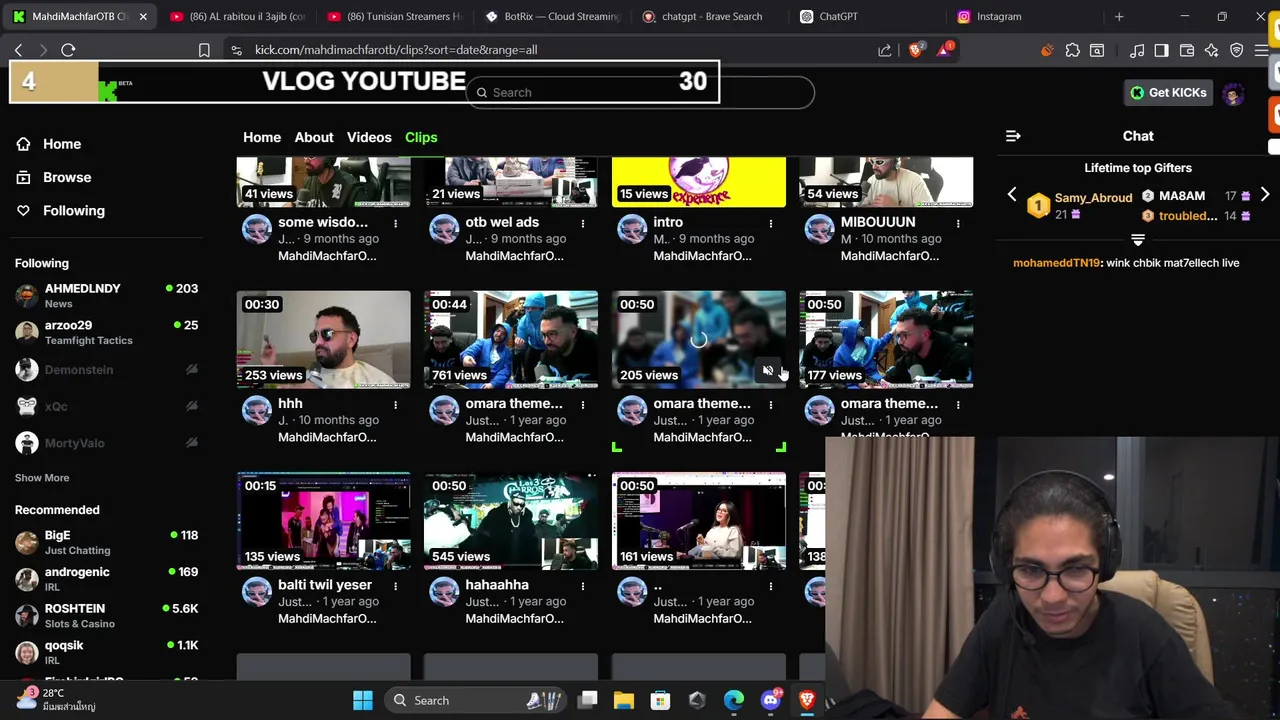Viewport: 1280px width, 720px height.
Task: Expand Following list with Show More
Action: pyautogui.click(x=42, y=478)
